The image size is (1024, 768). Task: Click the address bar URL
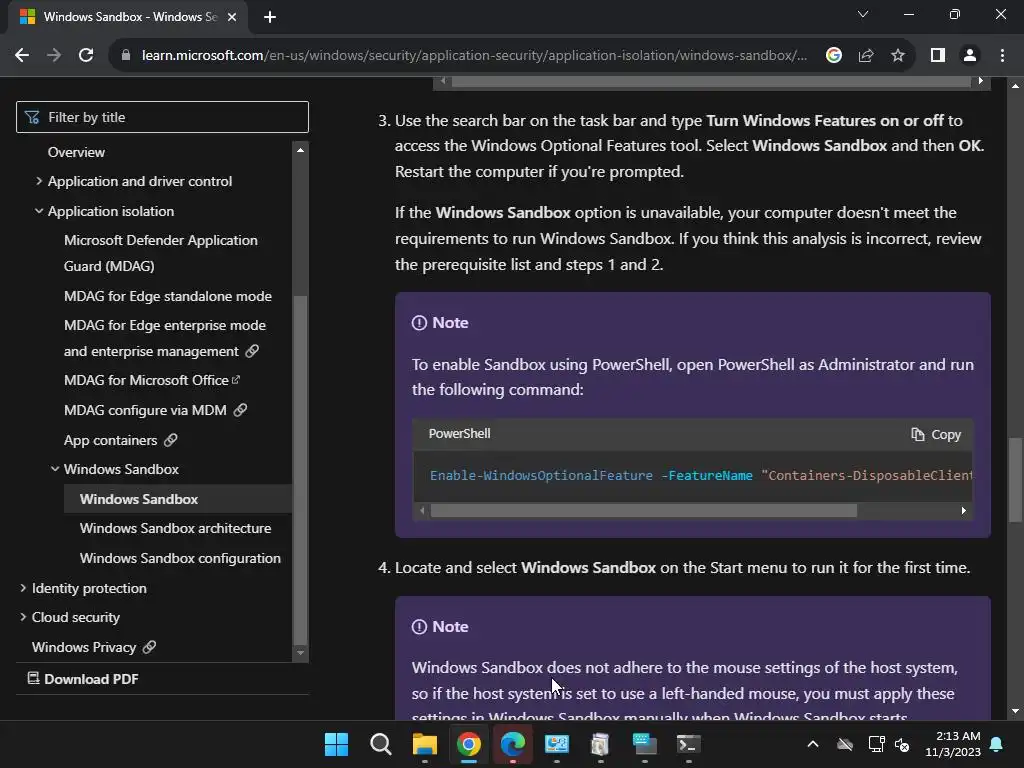(474, 56)
